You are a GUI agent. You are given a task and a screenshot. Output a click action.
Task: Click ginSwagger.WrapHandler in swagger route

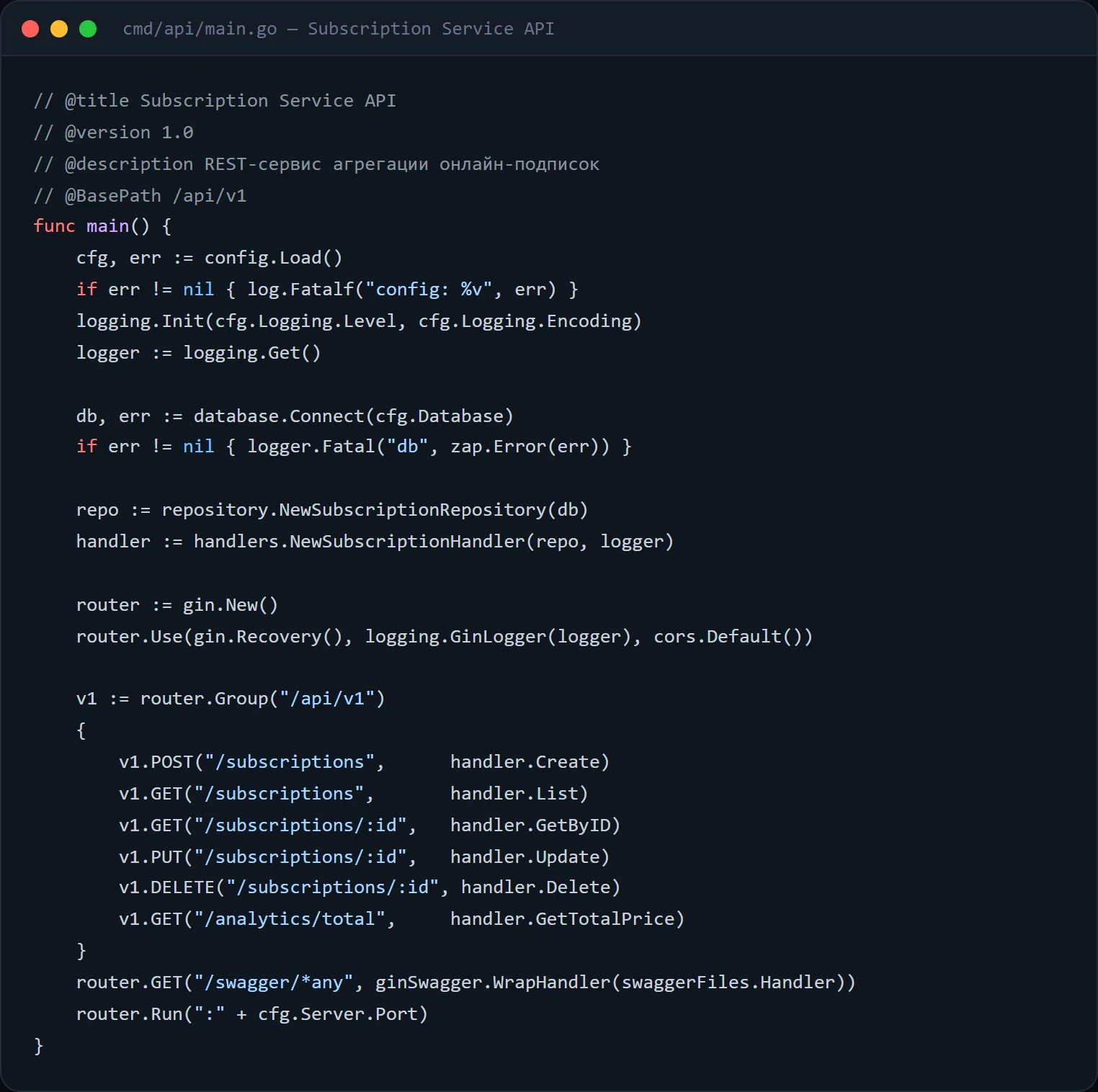(493, 983)
